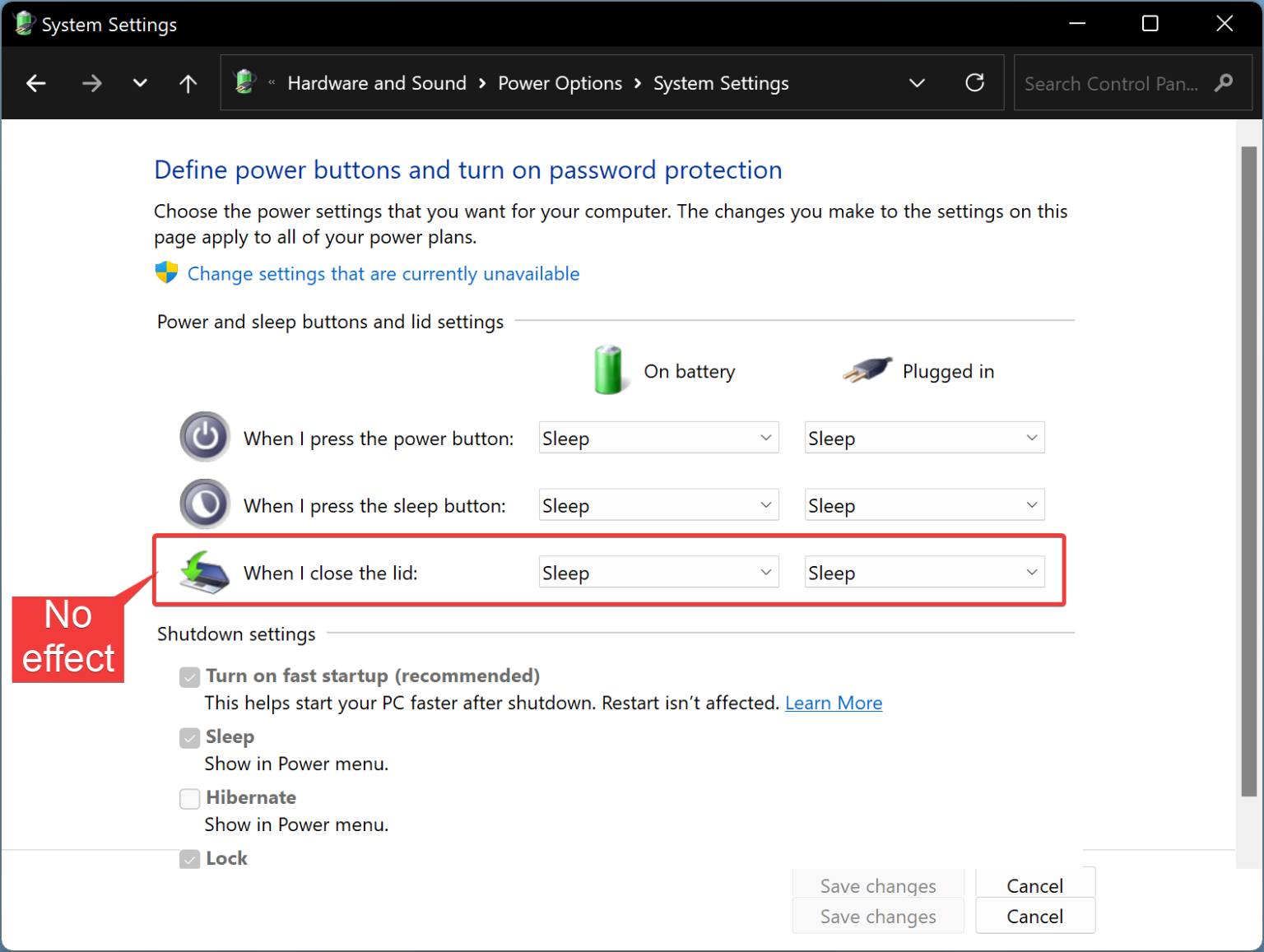
Task: Open close the lid On battery dropdown
Action: point(658,573)
